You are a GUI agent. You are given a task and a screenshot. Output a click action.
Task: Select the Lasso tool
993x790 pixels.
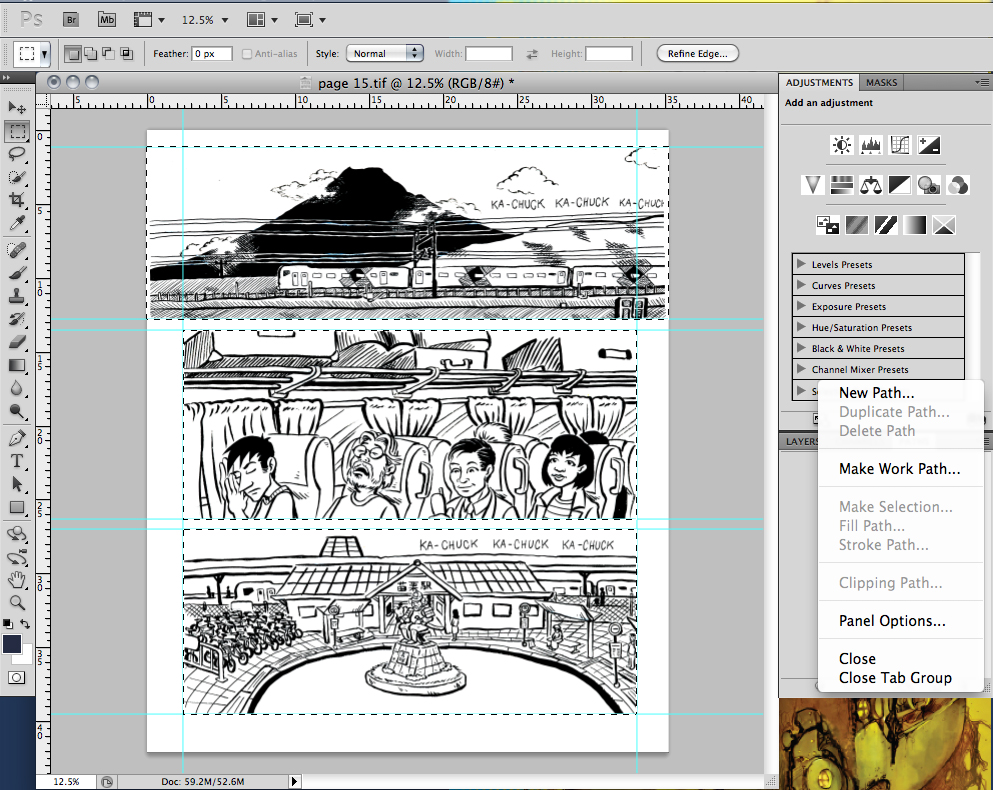[17, 154]
